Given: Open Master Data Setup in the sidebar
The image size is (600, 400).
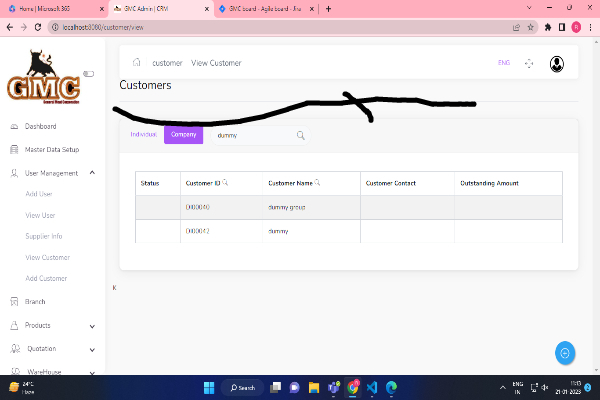Looking at the screenshot, I should pyautogui.click(x=51, y=150).
